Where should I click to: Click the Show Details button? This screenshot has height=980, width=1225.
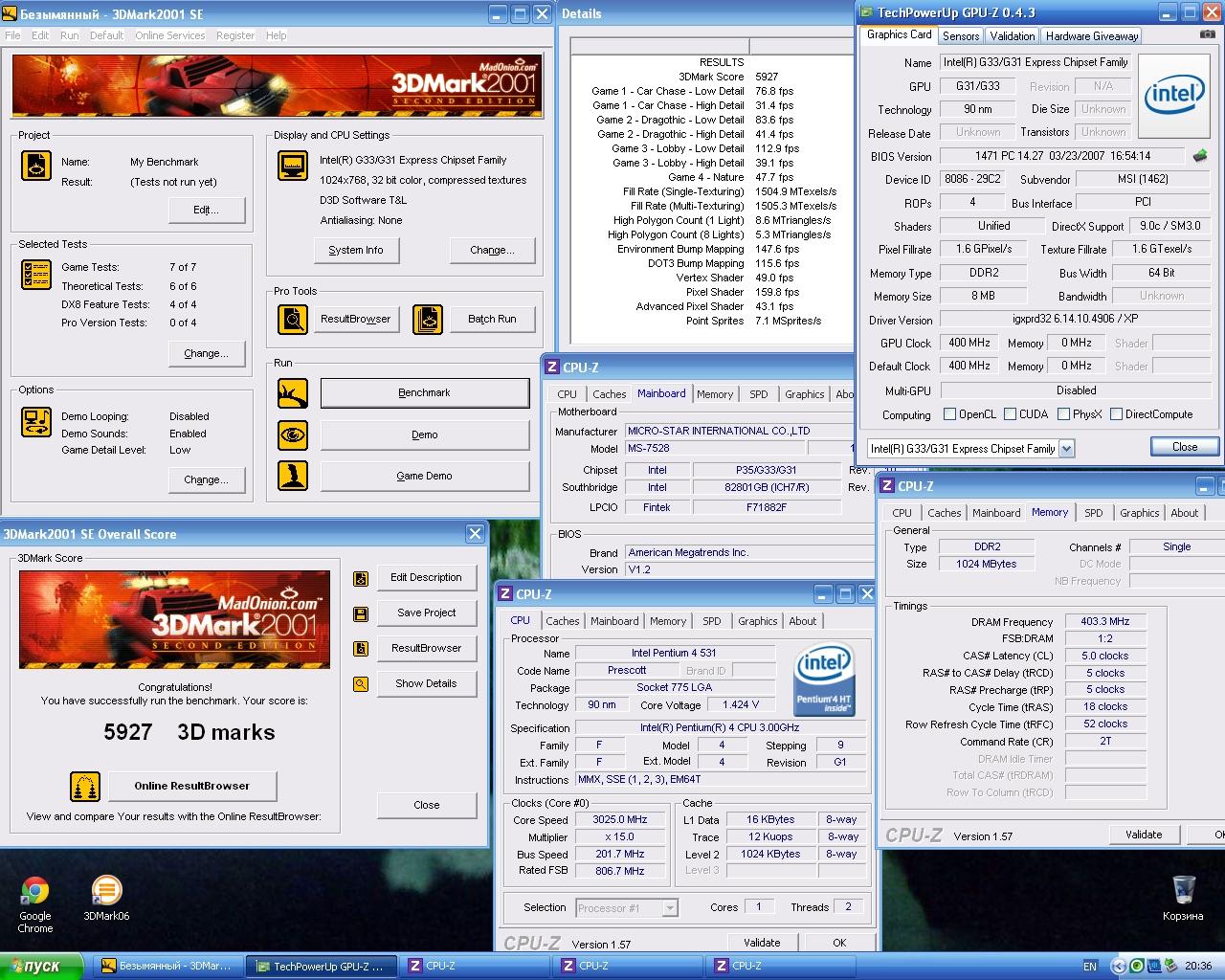coord(427,684)
